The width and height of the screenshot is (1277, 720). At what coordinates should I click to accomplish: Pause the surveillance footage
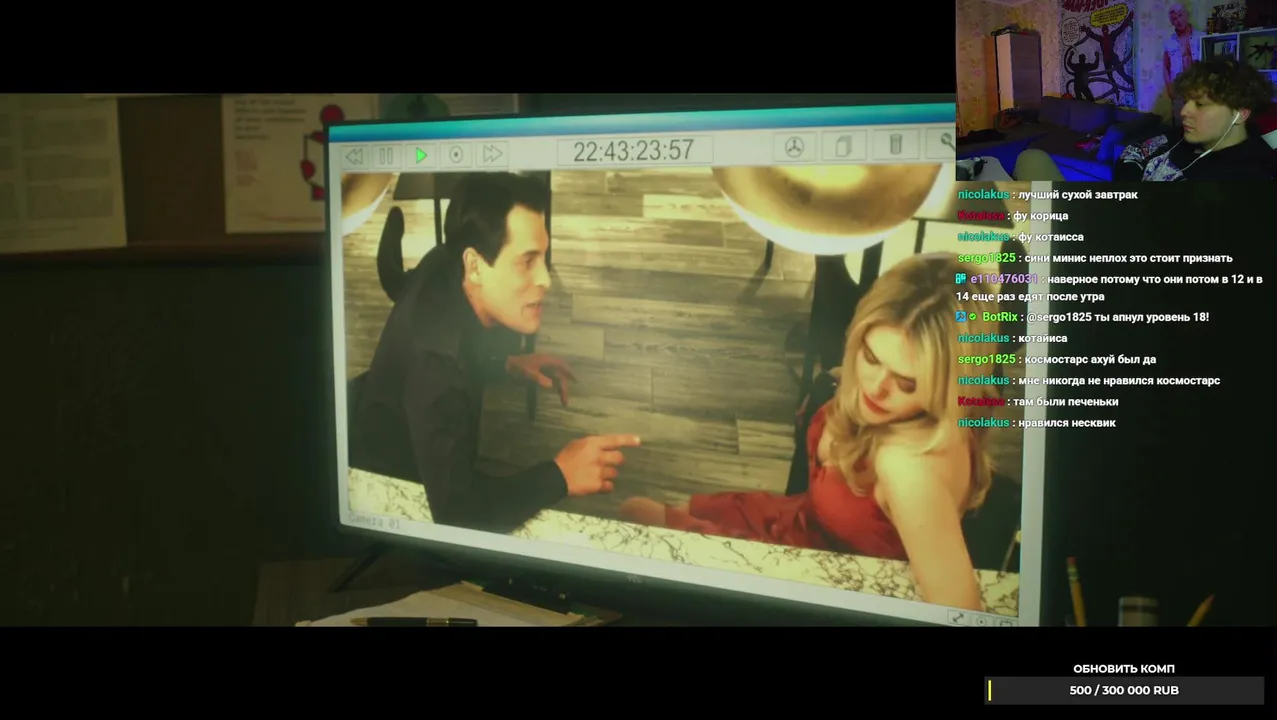[x=386, y=156]
